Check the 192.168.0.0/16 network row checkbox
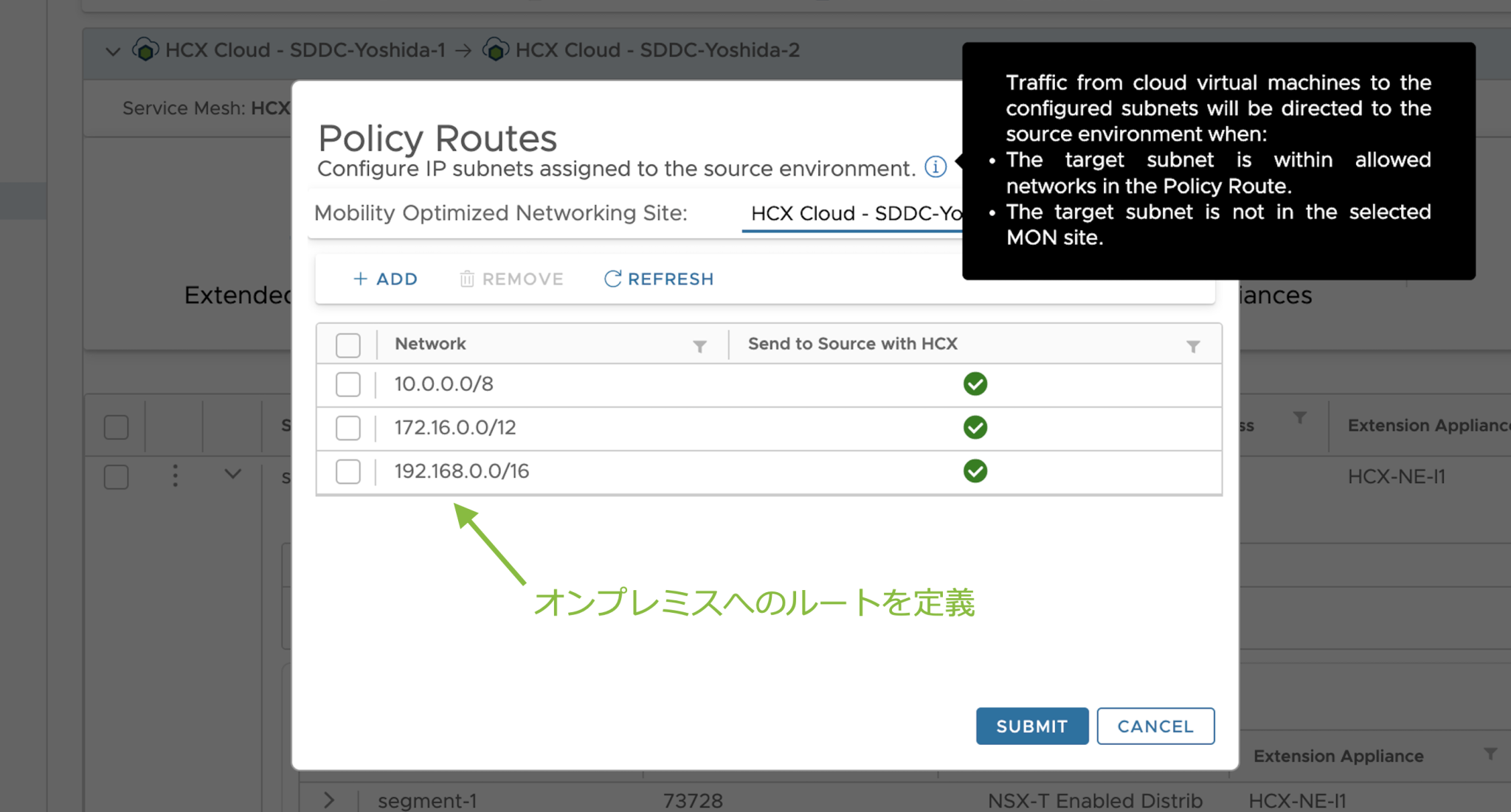Screen dimensions: 1511x812 click(347, 471)
